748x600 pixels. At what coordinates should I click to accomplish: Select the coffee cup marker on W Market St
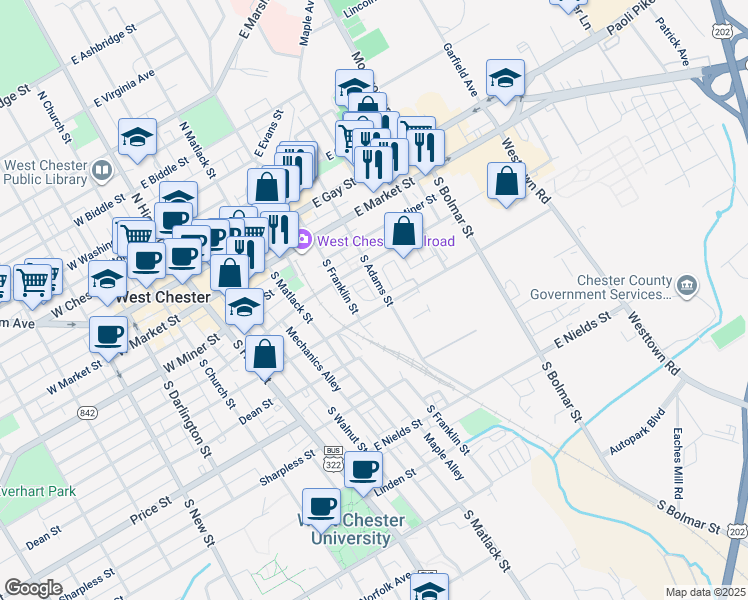tap(108, 337)
